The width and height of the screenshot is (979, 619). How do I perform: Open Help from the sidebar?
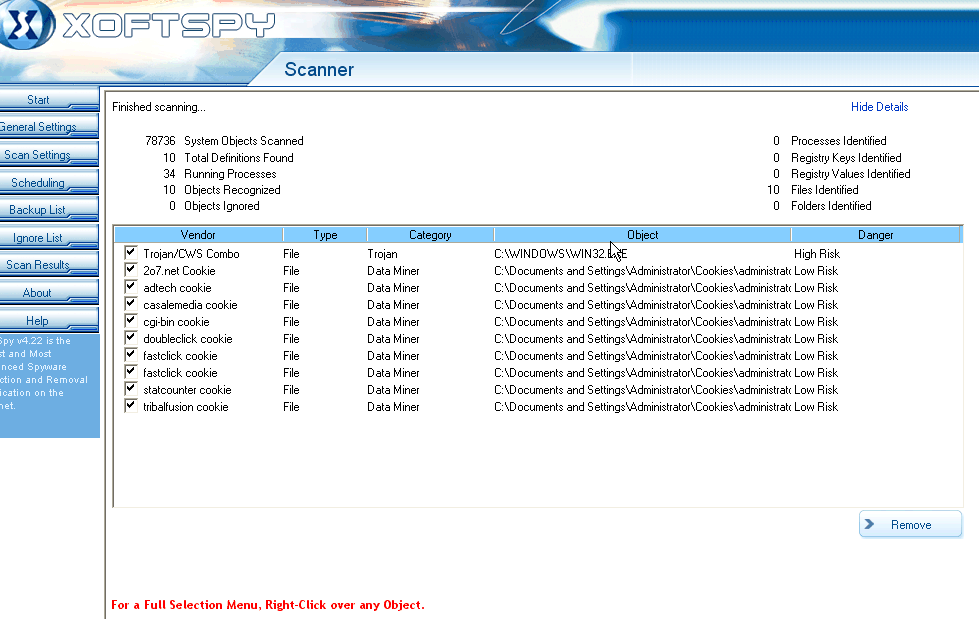49,320
